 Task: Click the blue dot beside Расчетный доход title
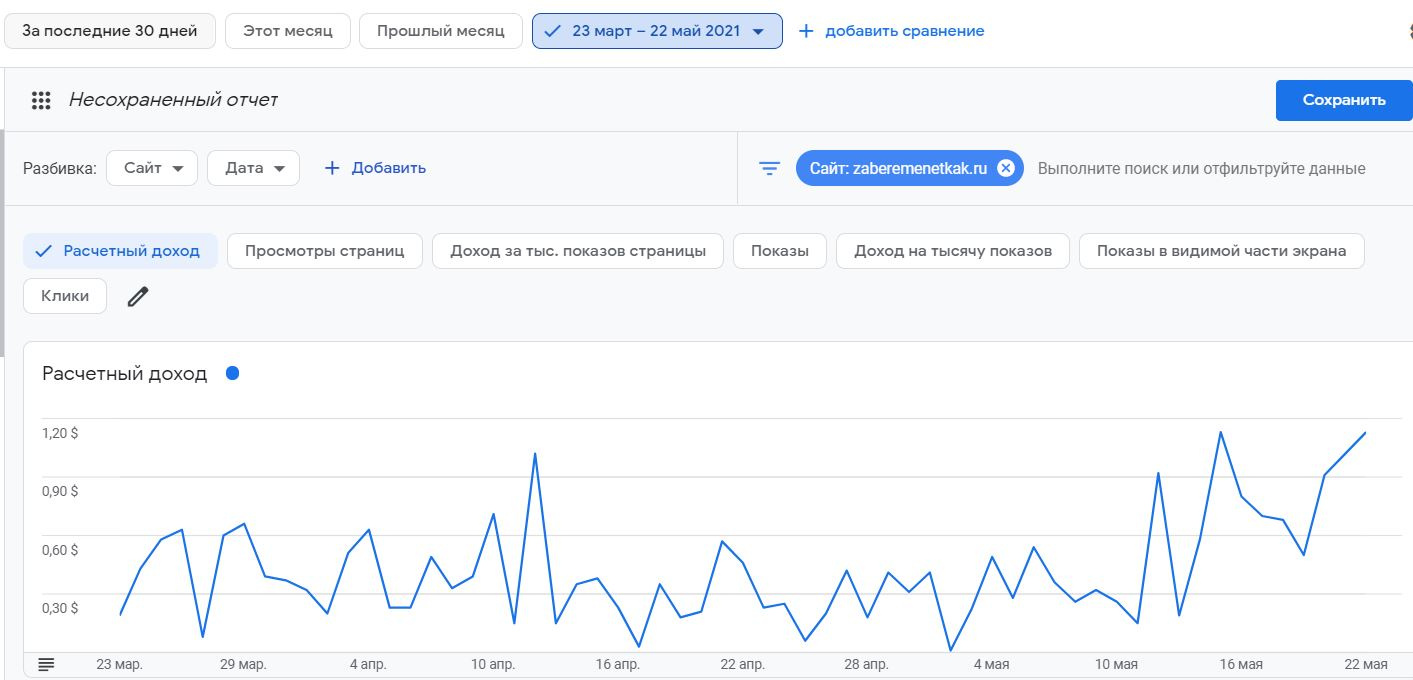click(233, 374)
